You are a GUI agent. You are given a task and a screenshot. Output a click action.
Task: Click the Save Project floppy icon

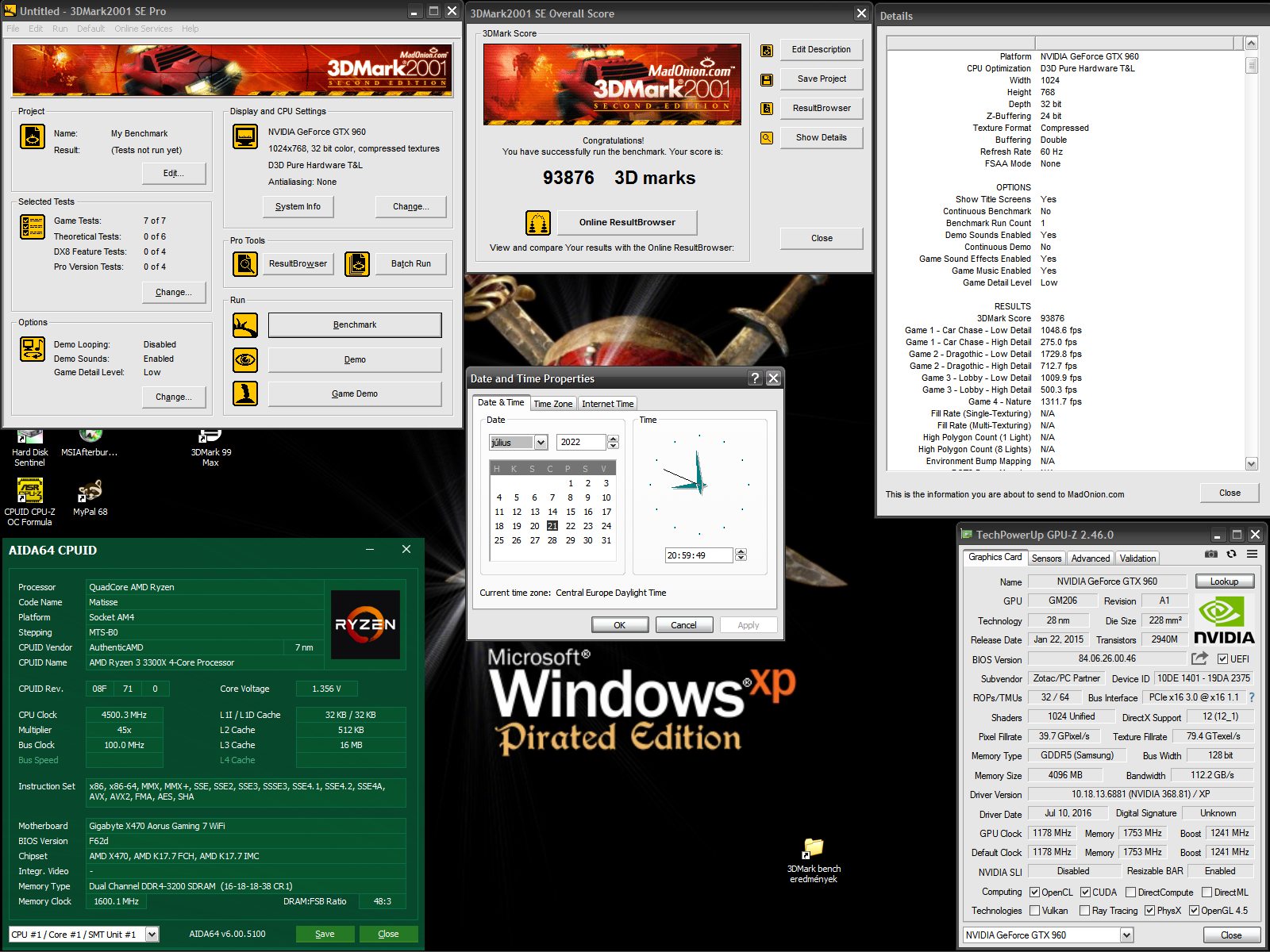(767, 80)
